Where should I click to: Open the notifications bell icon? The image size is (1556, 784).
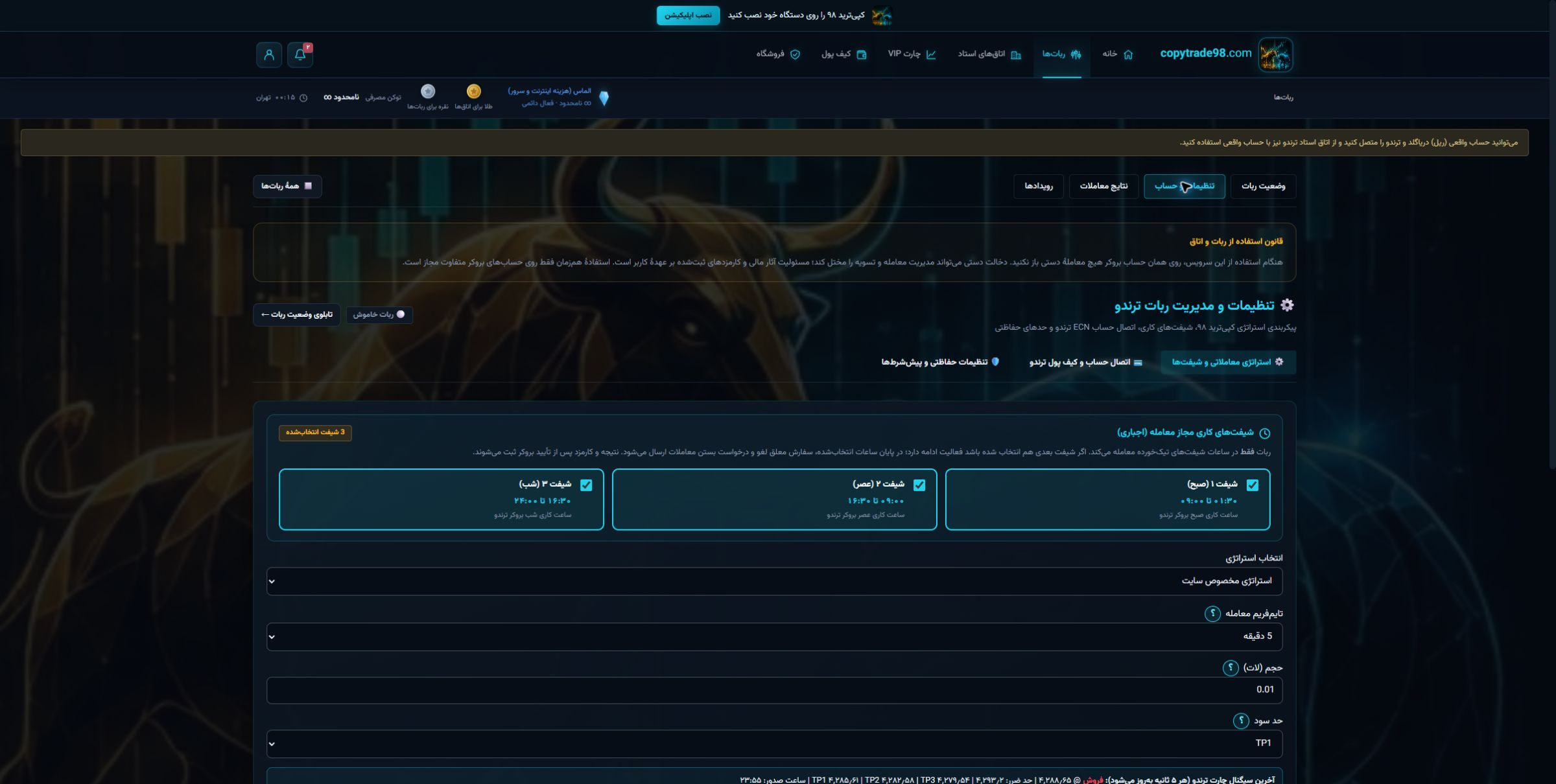pos(300,55)
